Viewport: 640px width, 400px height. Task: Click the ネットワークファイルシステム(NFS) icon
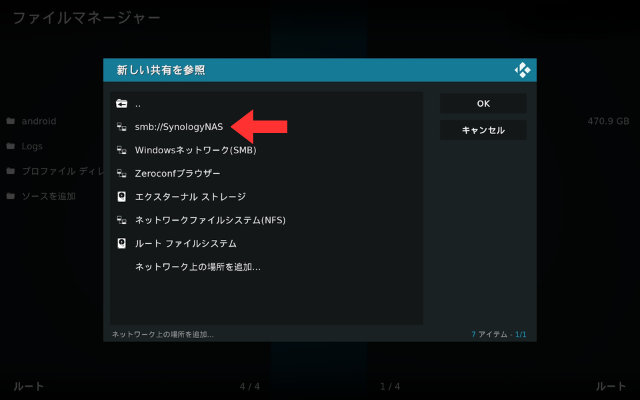tap(121, 220)
